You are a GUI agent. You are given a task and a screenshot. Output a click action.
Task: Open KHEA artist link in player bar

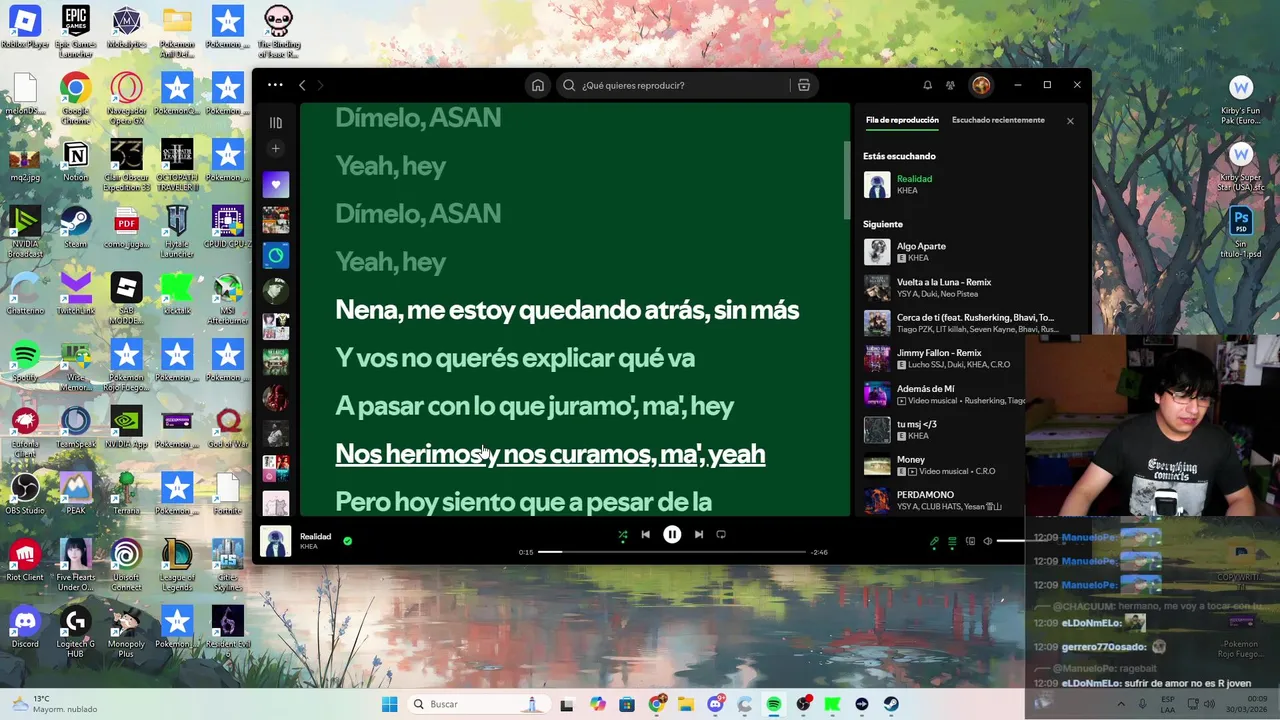click(308, 547)
